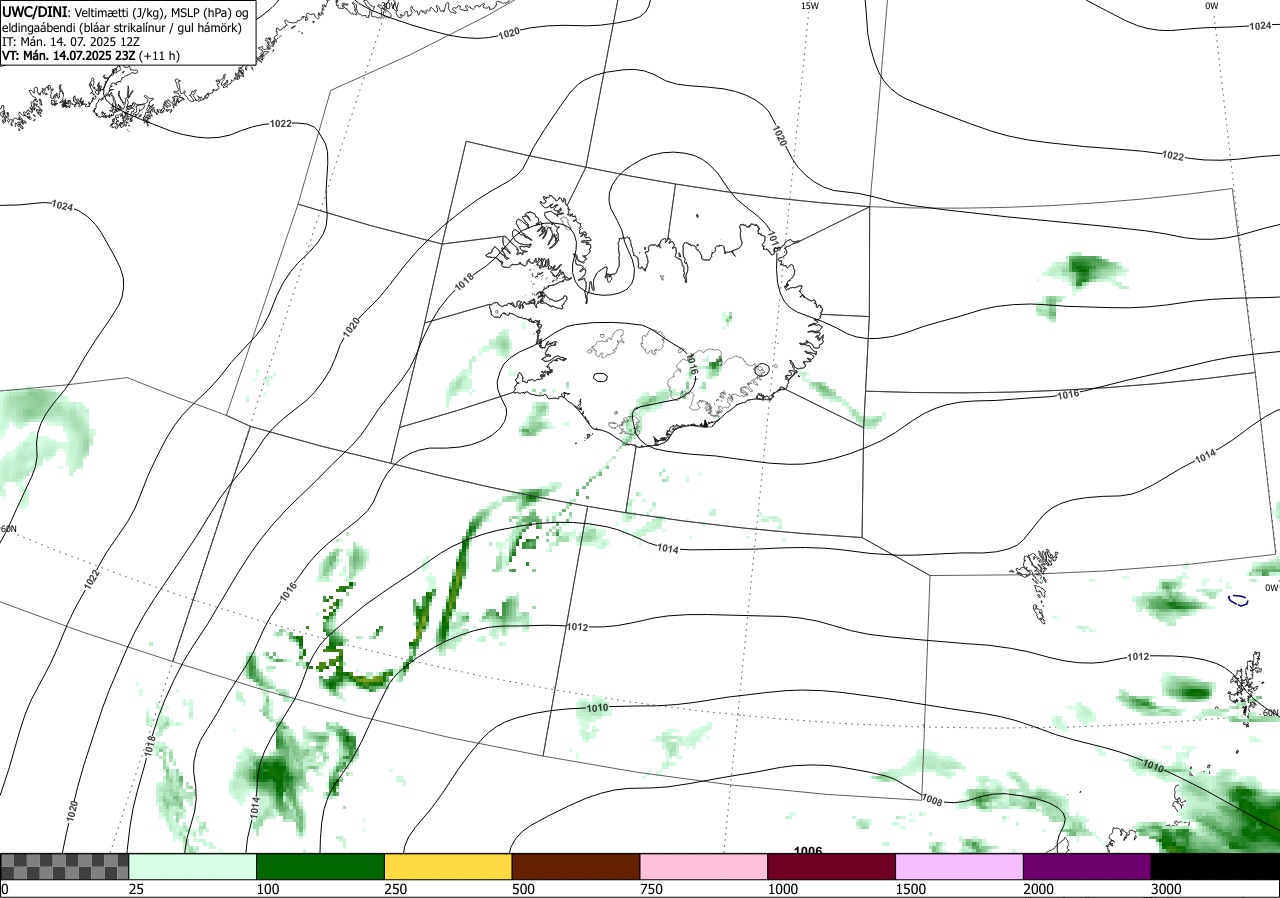Click the "eldingaábendi (bláar strikalínur / gul hámörk)" line
The height and width of the screenshot is (898, 1280).
(x=121, y=28)
